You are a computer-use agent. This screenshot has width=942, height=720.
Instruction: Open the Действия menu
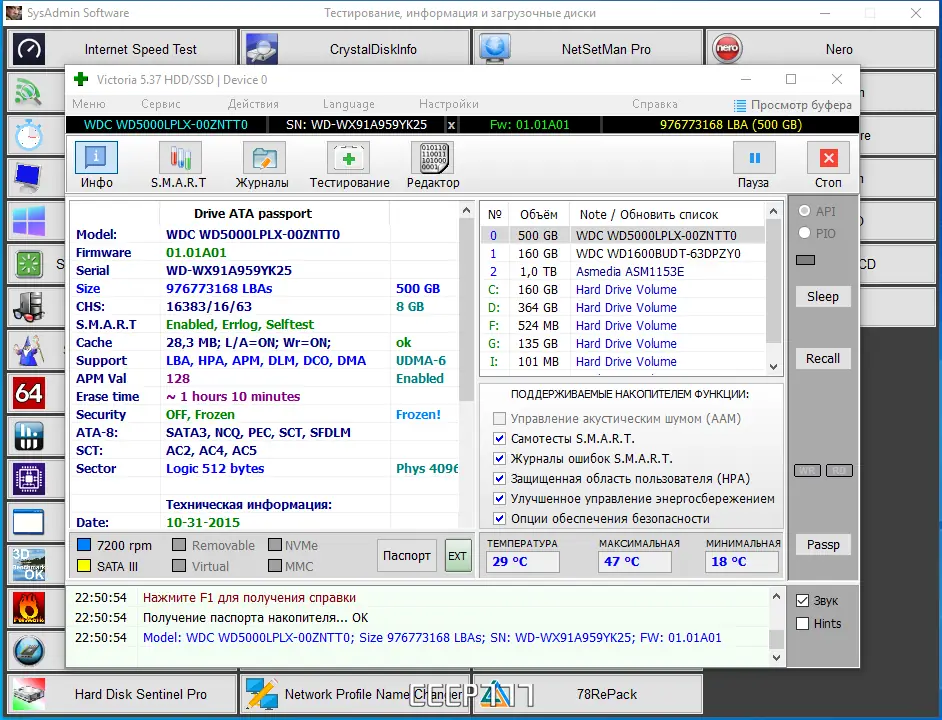click(253, 104)
